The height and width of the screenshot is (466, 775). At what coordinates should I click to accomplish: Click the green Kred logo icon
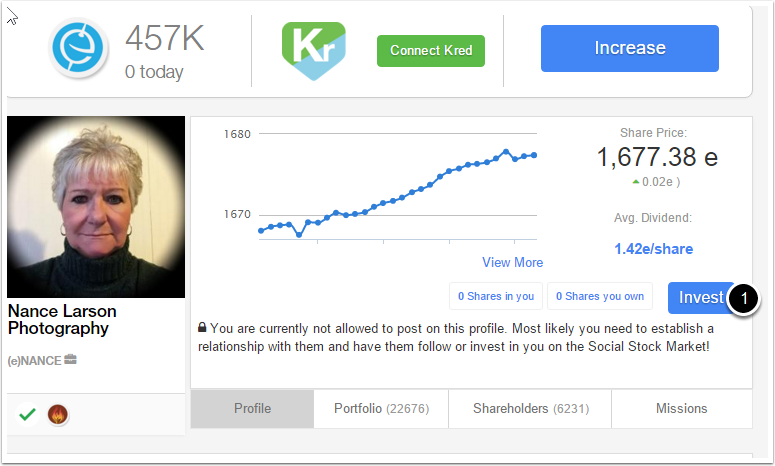tap(313, 50)
